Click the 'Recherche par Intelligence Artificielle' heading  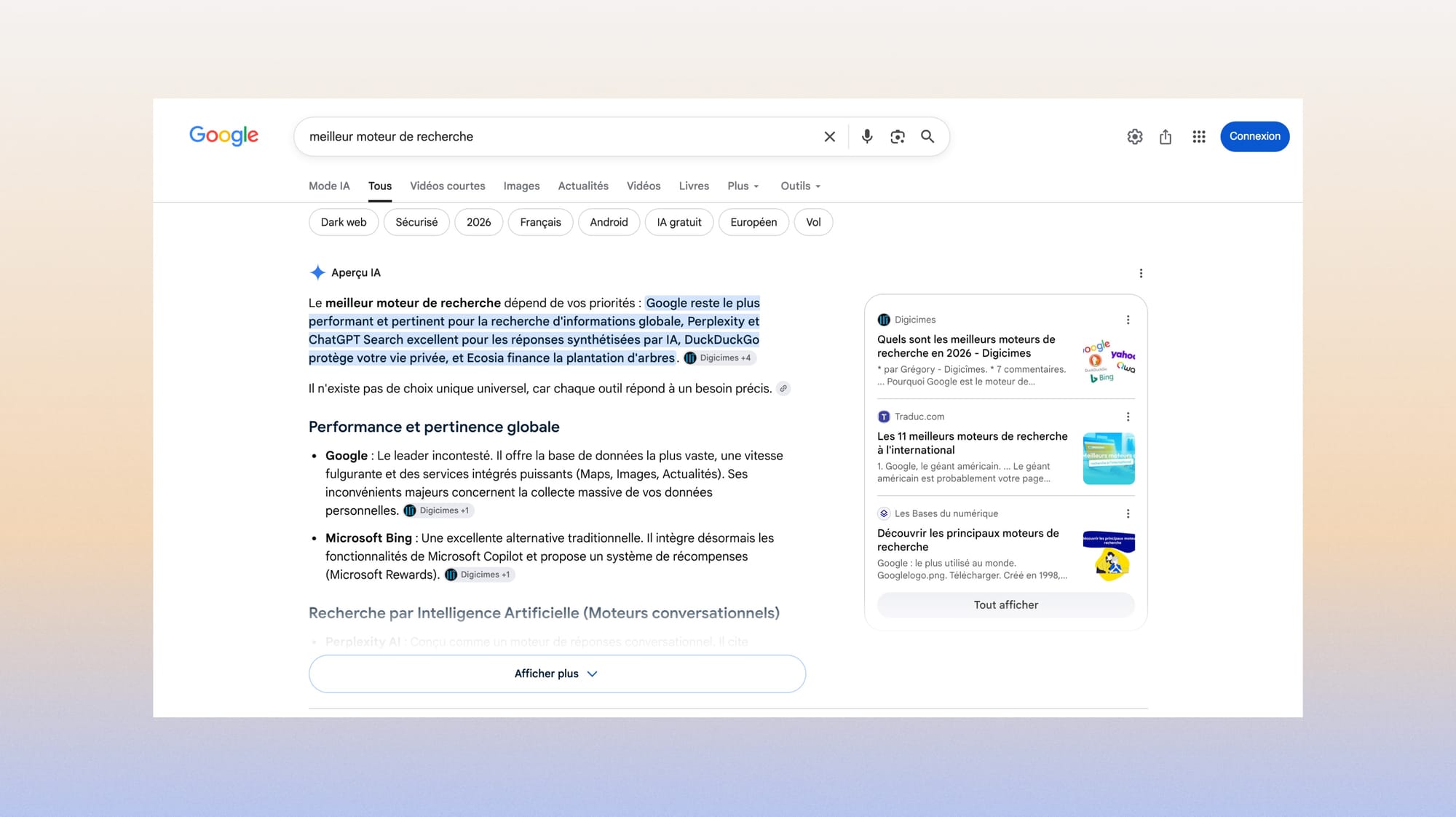tap(544, 613)
